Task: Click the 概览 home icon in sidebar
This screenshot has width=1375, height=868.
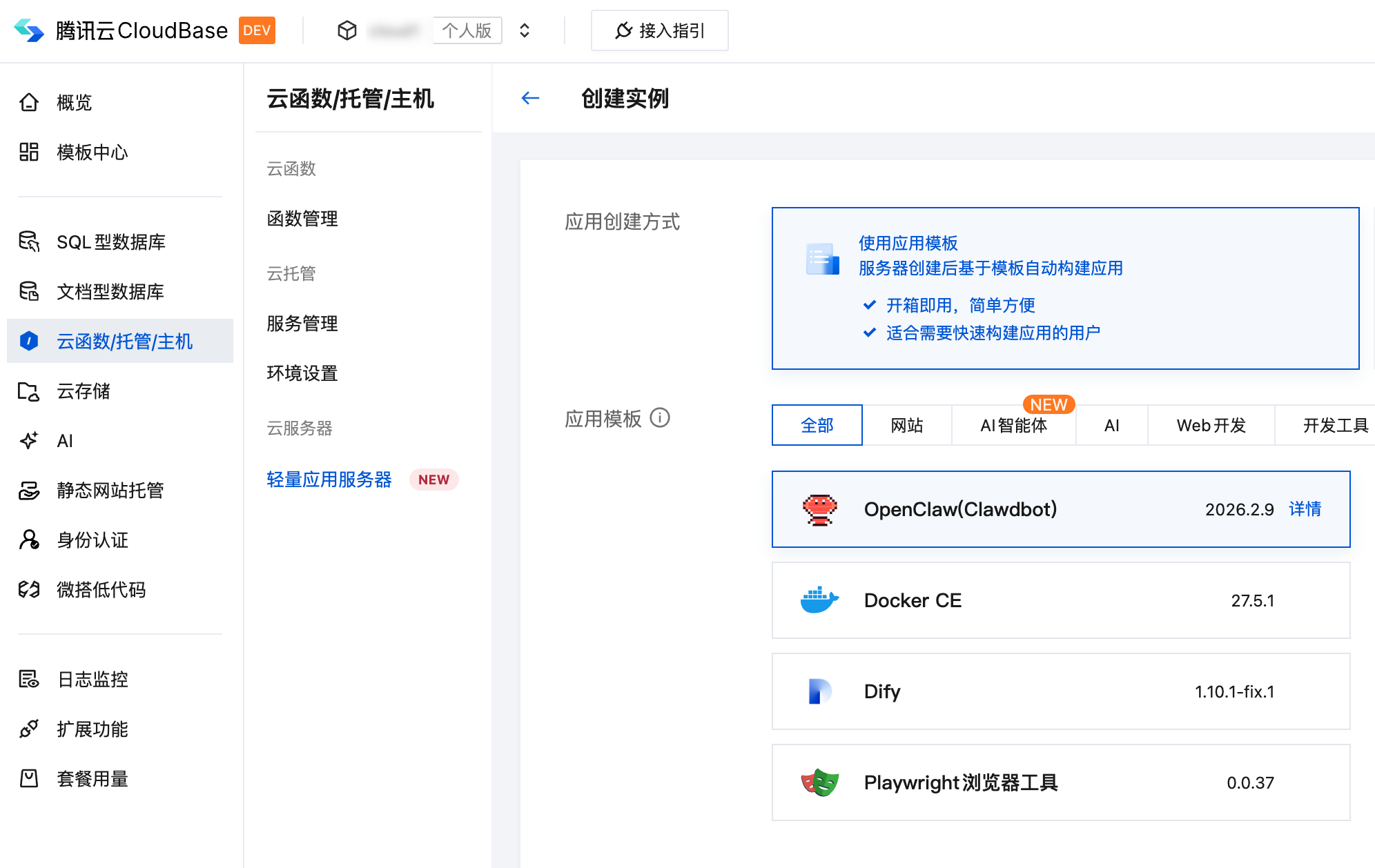Action: pos(29,102)
